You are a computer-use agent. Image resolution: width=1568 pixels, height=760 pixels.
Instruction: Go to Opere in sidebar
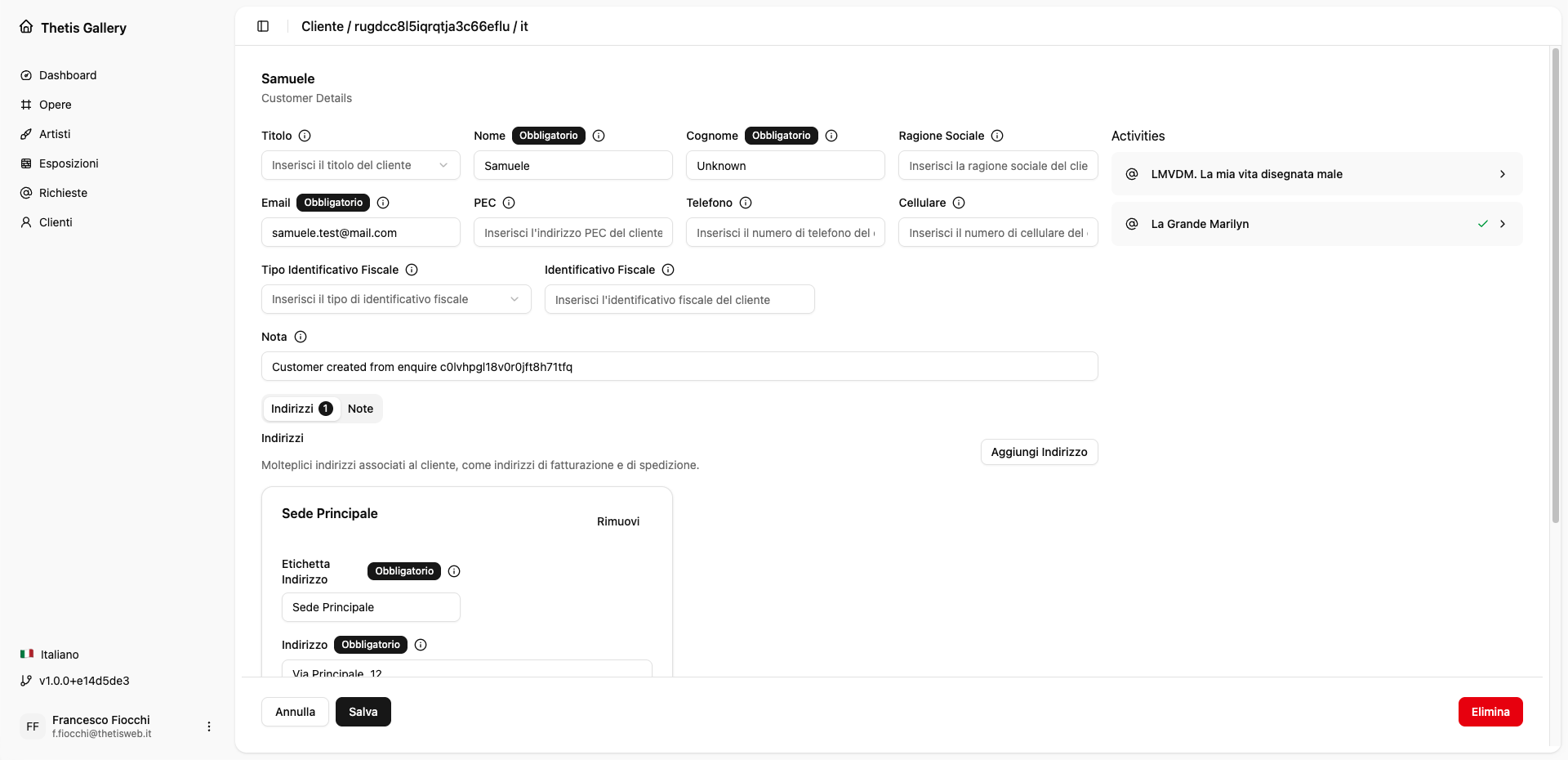pos(55,105)
